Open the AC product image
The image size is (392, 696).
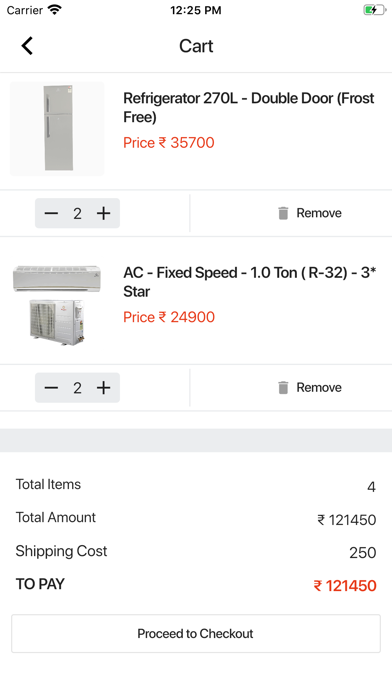(x=57, y=305)
